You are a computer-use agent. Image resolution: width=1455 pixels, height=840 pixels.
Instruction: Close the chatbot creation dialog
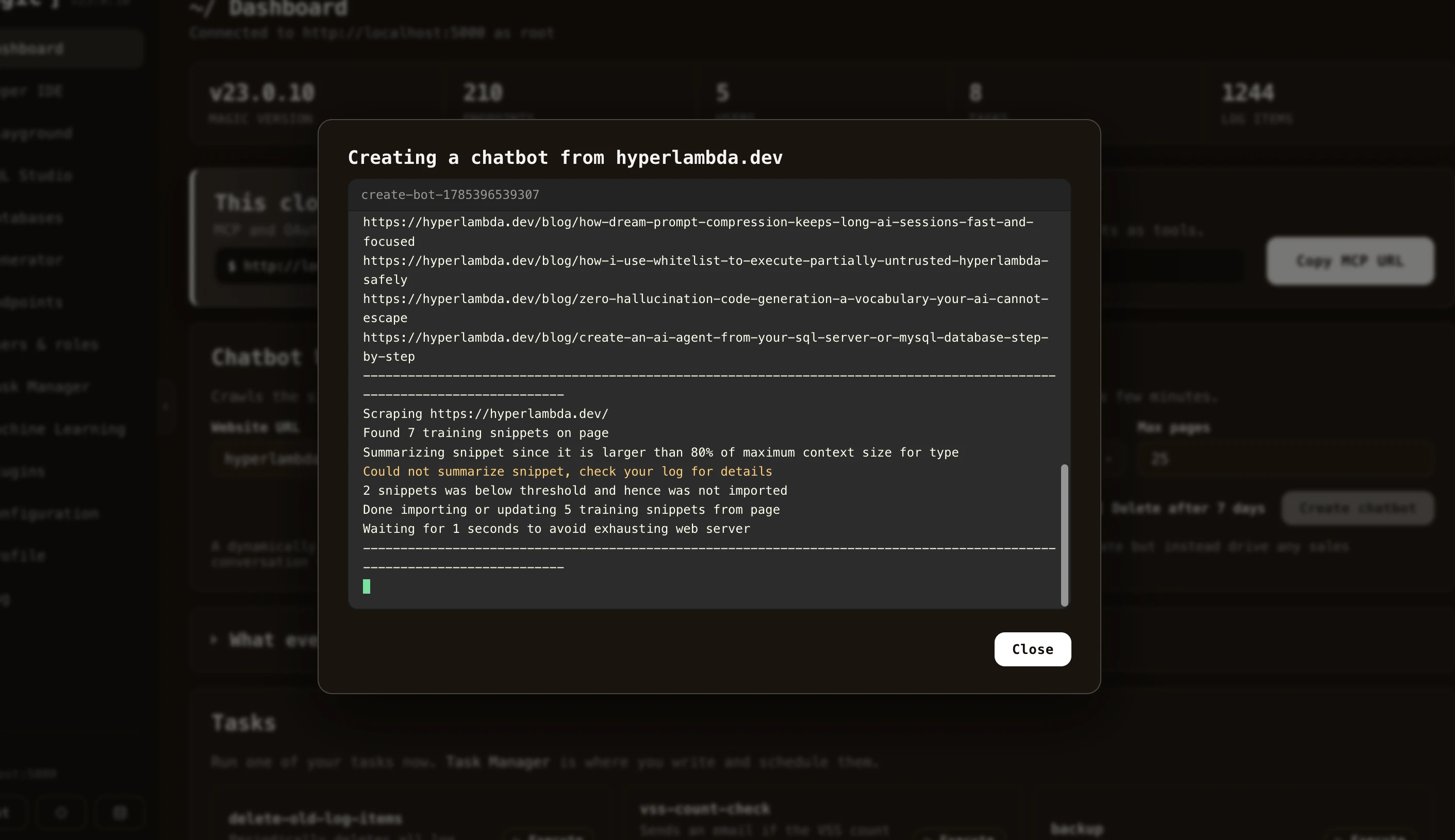coord(1032,649)
